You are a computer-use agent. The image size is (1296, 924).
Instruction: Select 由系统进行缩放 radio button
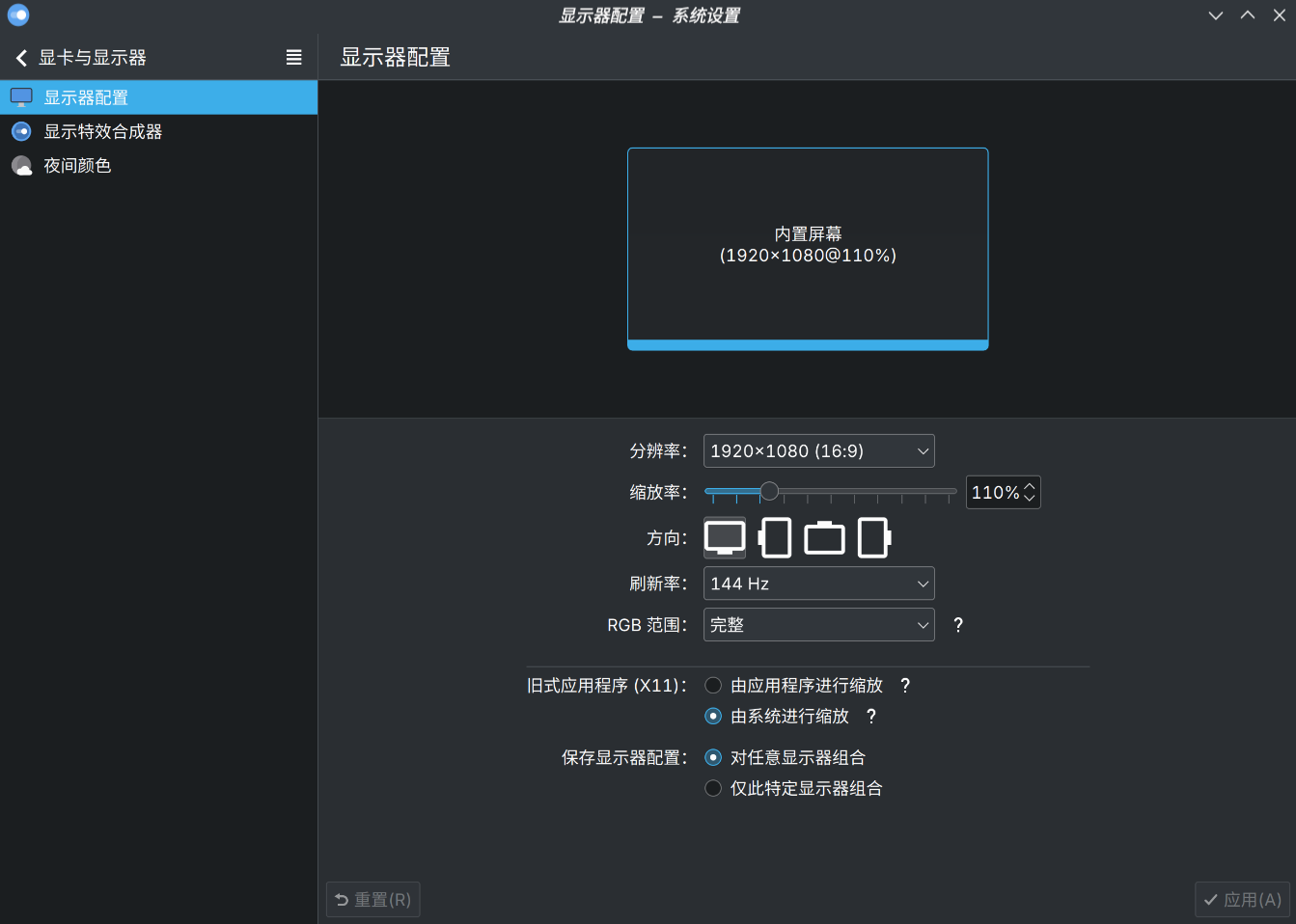tap(713, 717)
